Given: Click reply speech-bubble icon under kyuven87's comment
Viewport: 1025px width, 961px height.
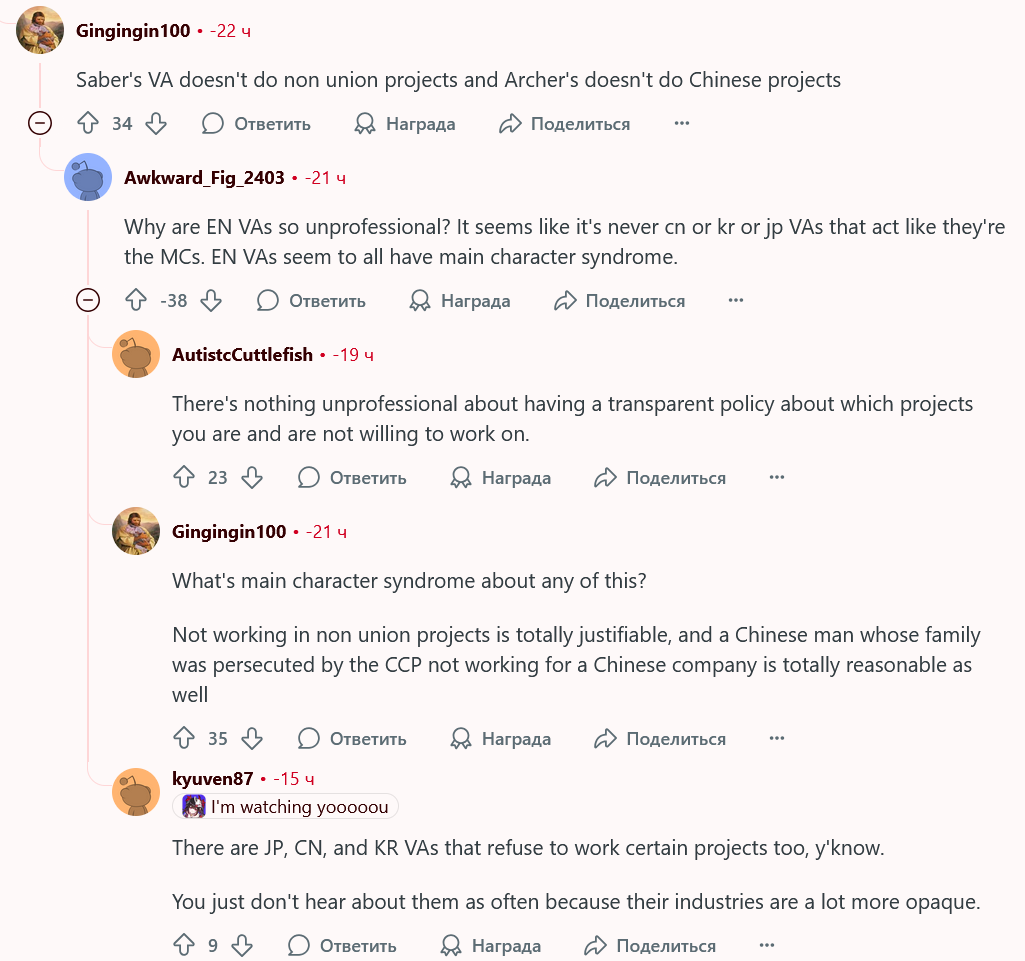Looking at the screenshot, I should pos(299,946).
